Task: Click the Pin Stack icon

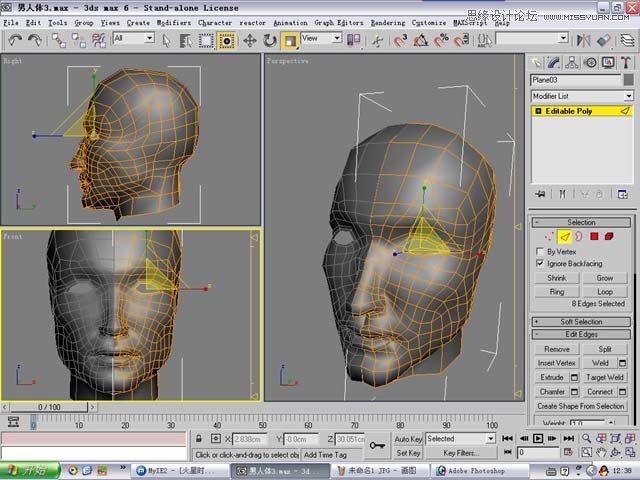Action: click(540, 194)
